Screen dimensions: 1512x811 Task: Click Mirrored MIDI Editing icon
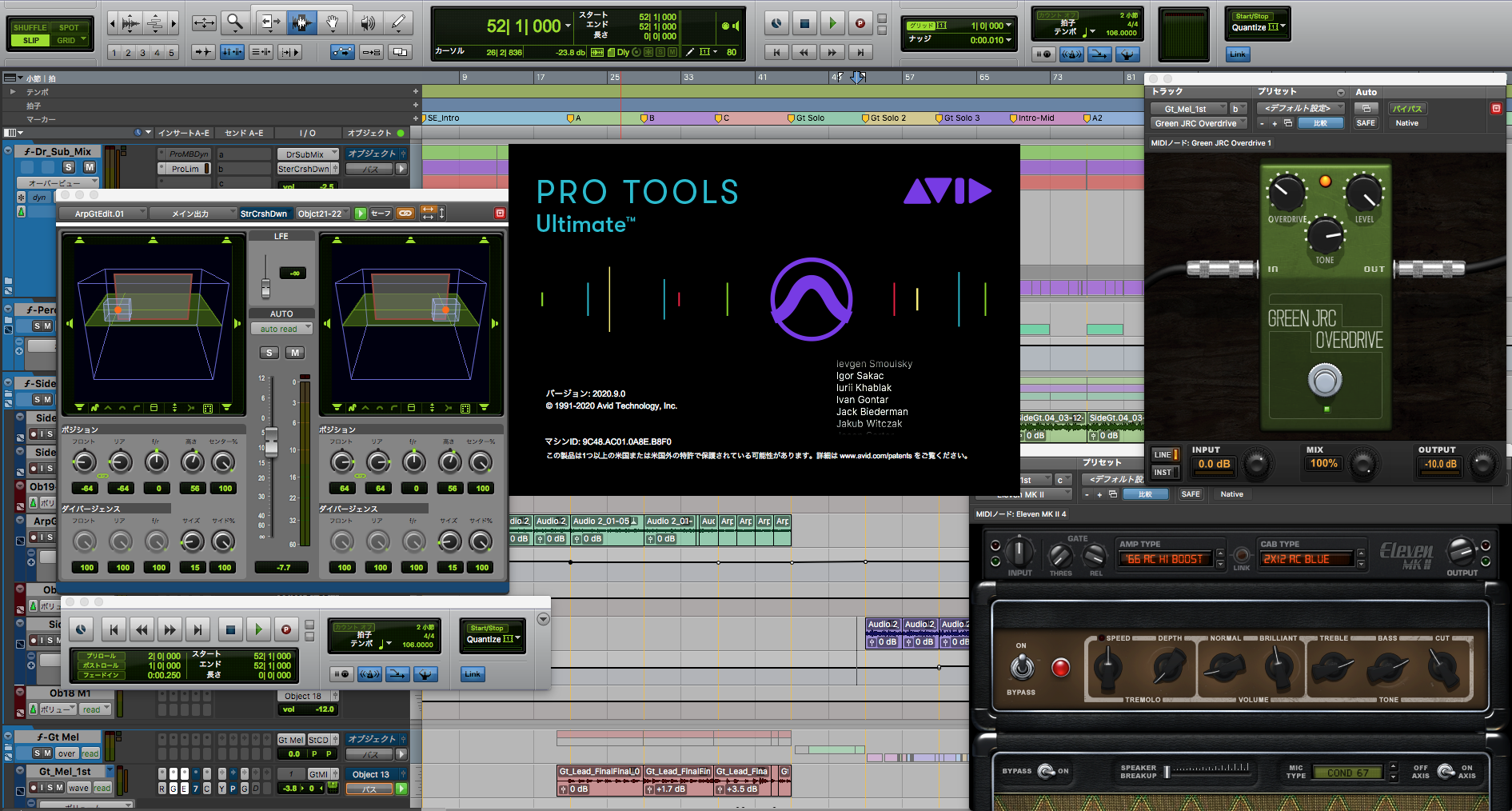(371, 52)
